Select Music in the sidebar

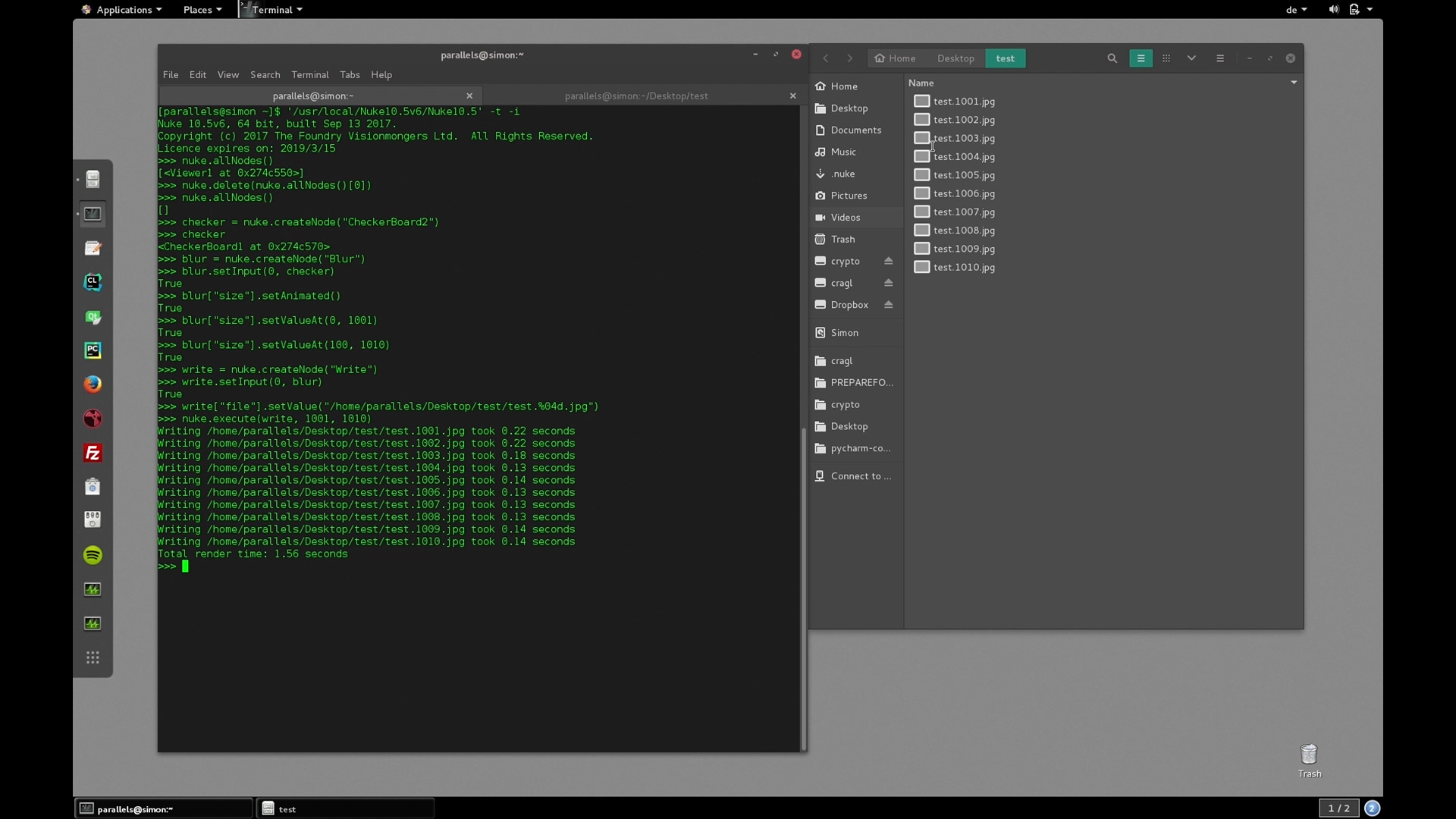pos(856,152)
